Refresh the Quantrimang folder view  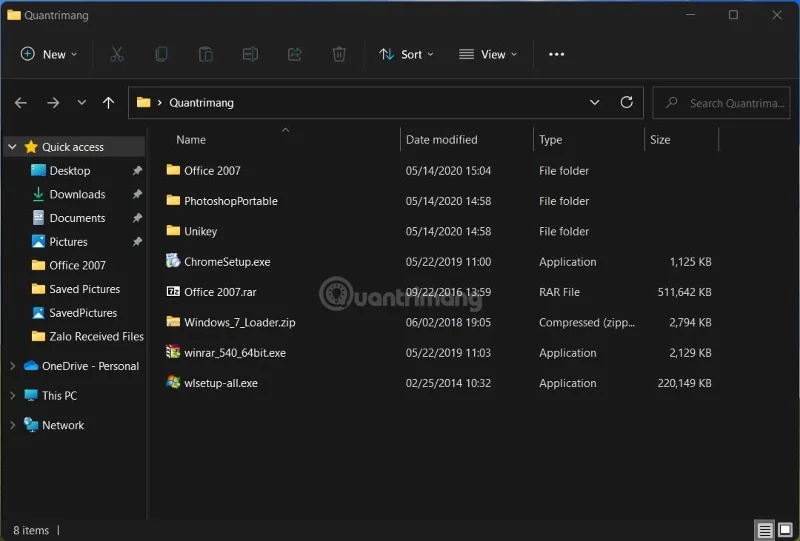click(x=627, y=103)
